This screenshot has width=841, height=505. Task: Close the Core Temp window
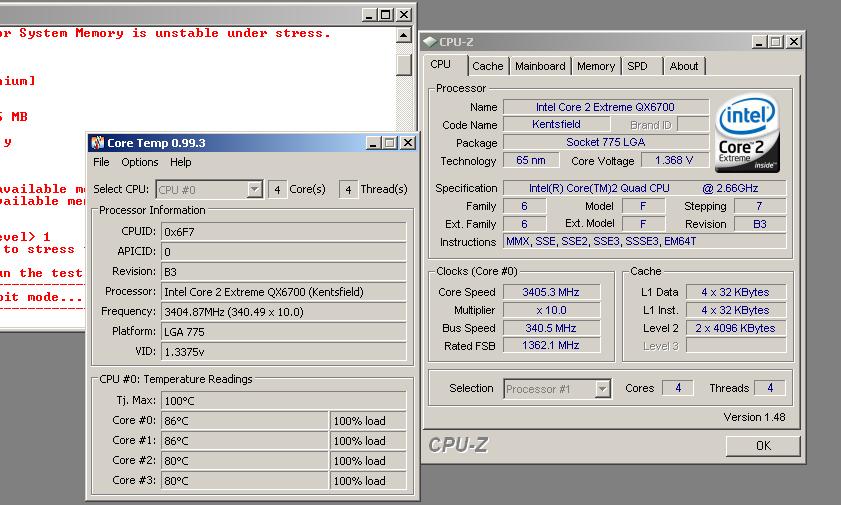[408, 143]
